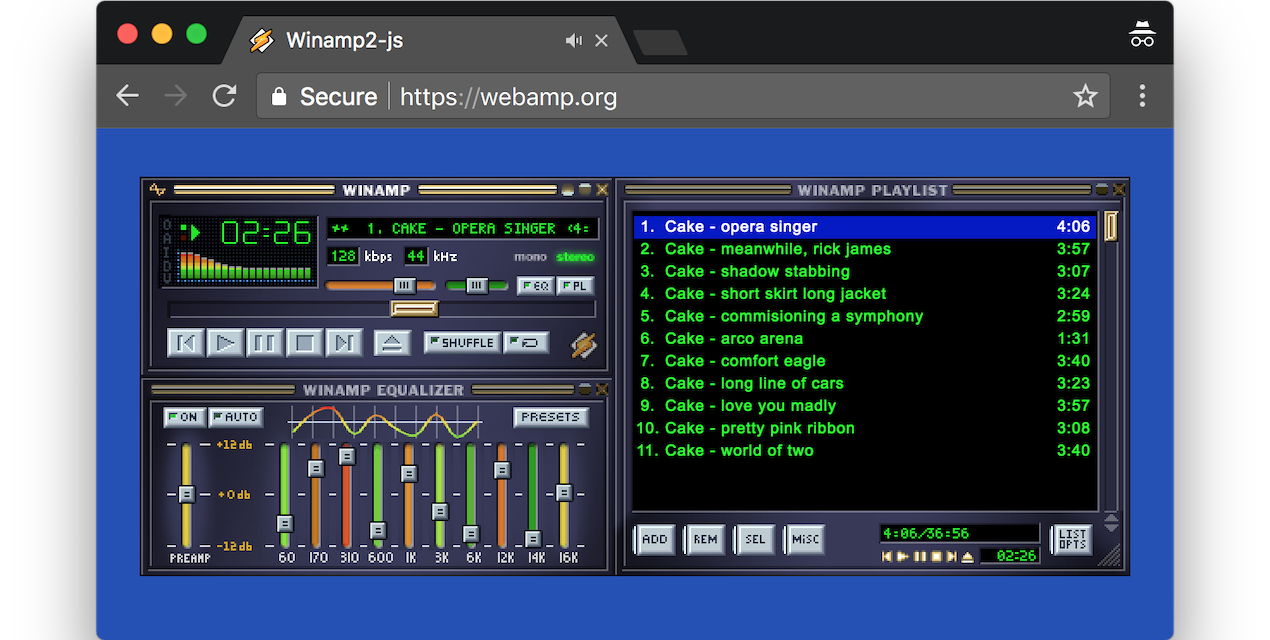The image size is (1270, 640).
Task: Reload the webamp.org page
Action: click(224, 96)
